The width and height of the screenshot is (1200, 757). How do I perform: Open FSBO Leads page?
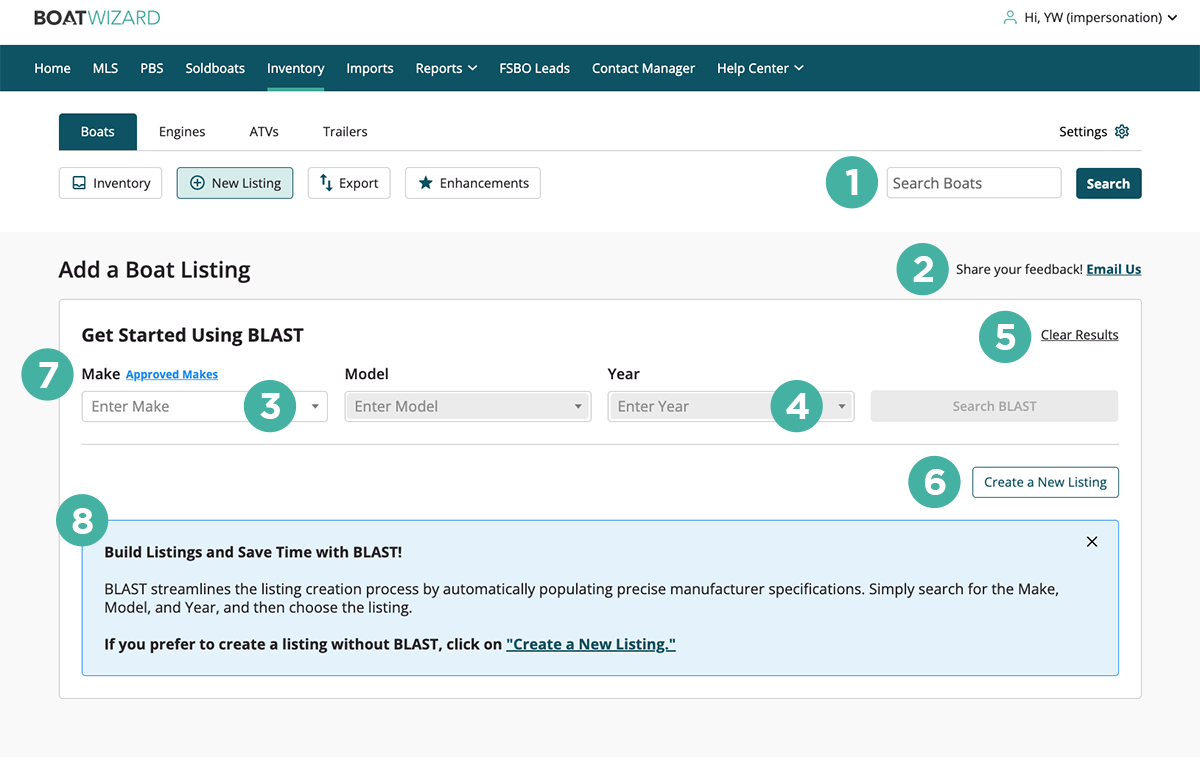[x=534, y=68]
